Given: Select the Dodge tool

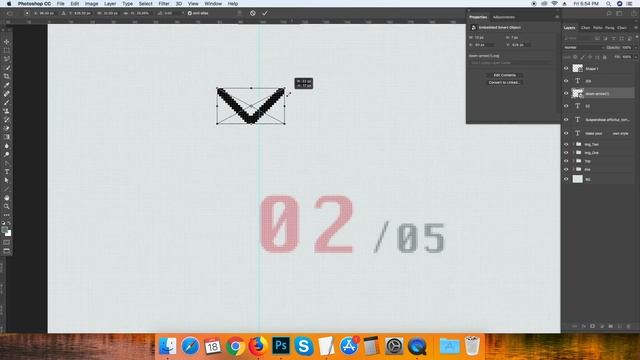Looking at the screenshot, I should pos(7,154).
